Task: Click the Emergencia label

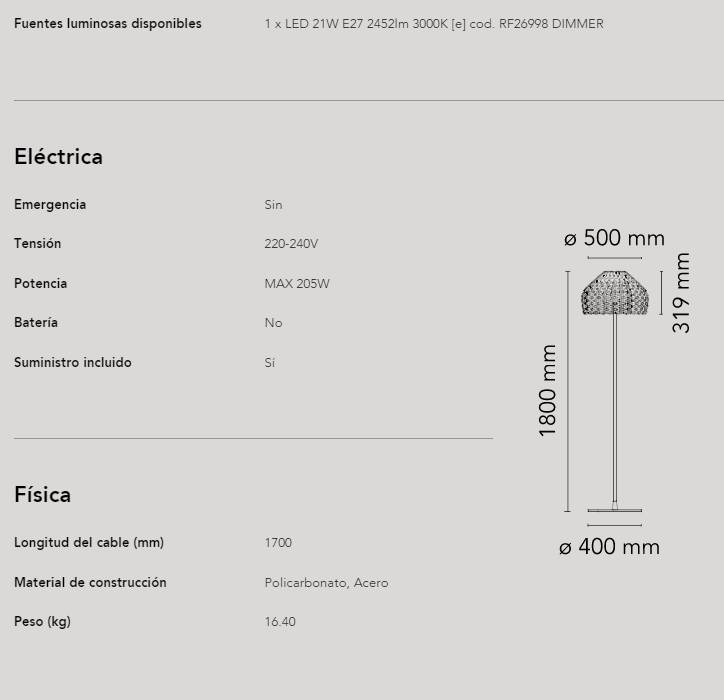Action: pos(50,205)
